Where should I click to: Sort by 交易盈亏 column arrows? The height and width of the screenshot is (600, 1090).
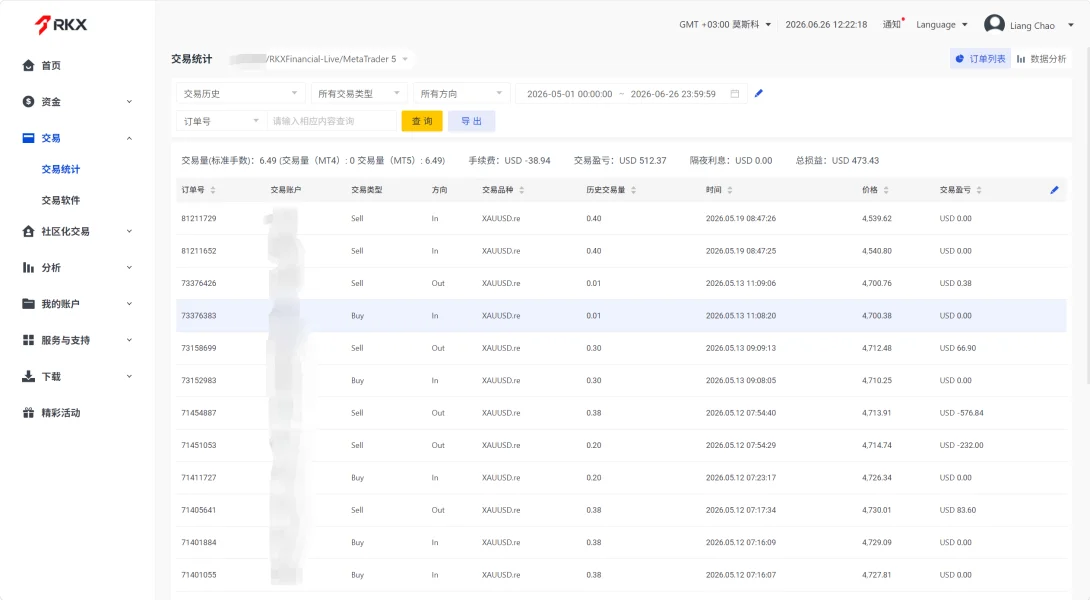[x=979, y=190]
